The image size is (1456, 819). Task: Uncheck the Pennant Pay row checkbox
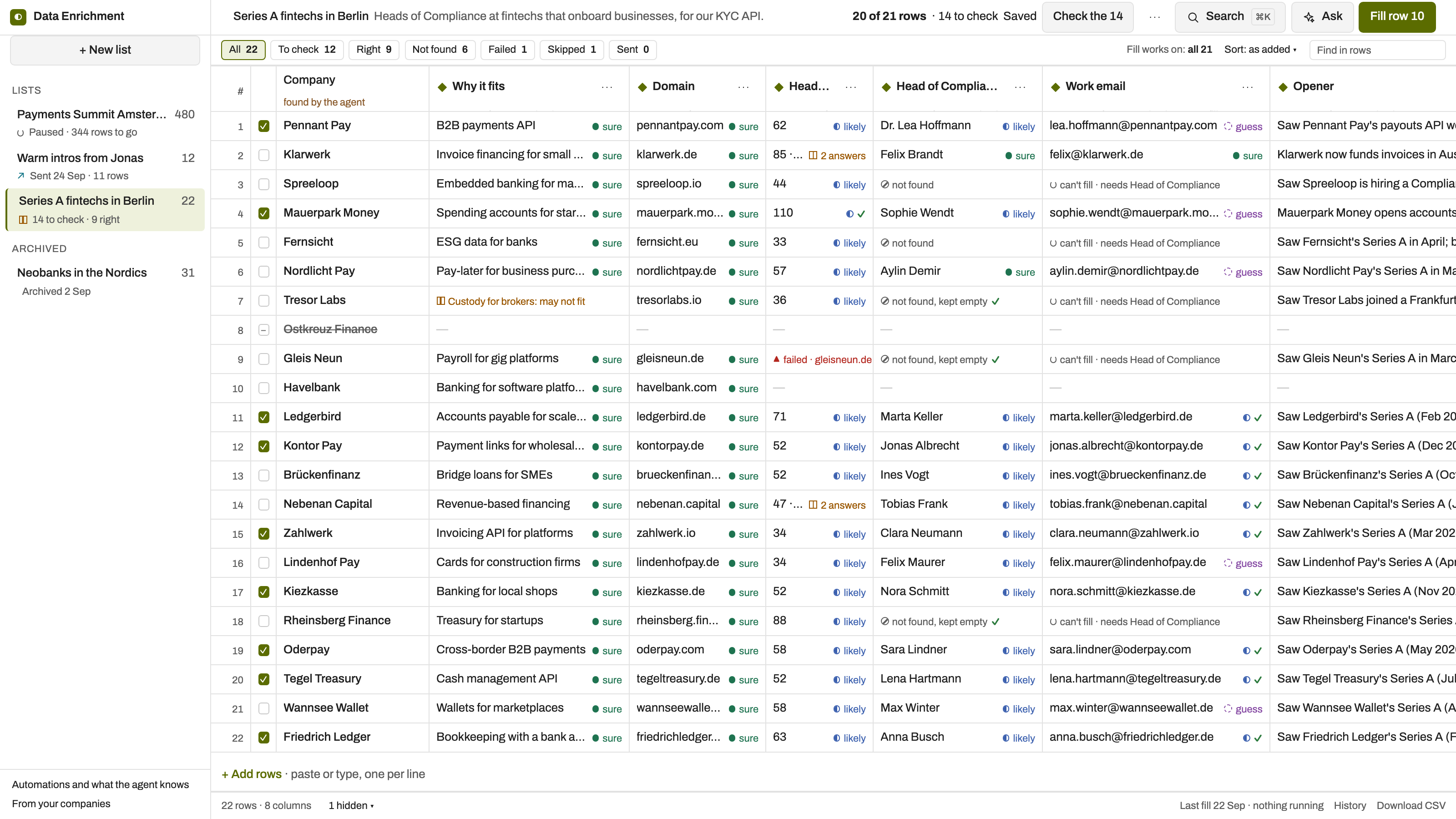pyautogui.click(x=264, y=126)
